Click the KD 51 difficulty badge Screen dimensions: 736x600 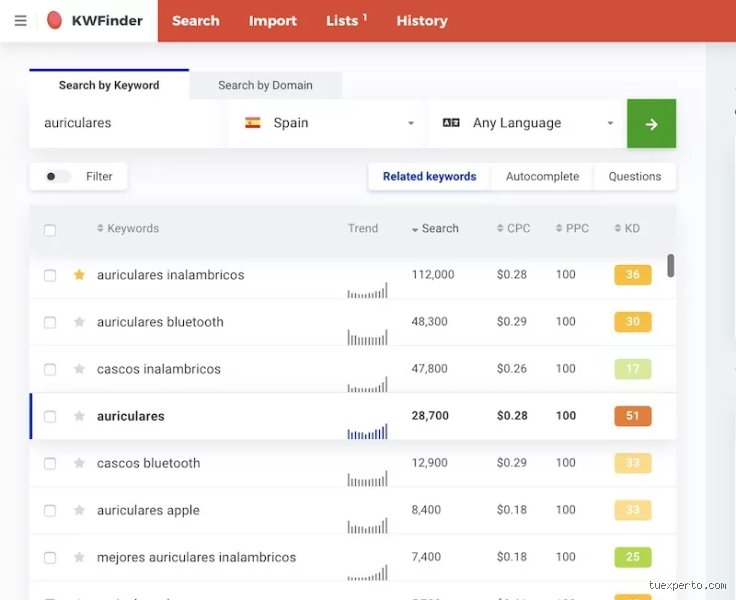pyautogui.click(x=633, y=415)
